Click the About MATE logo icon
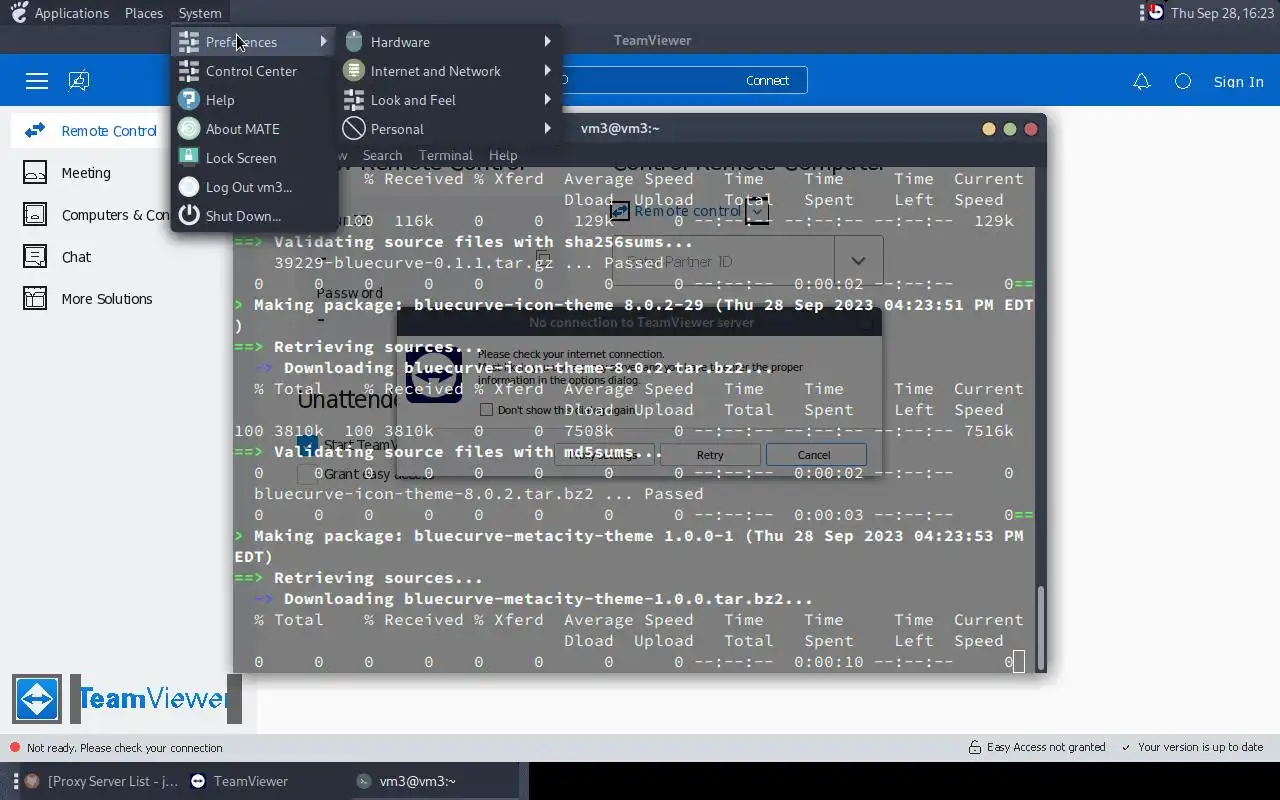The image size is (1280, 800). pyautogui.click(x=189, y=129)
